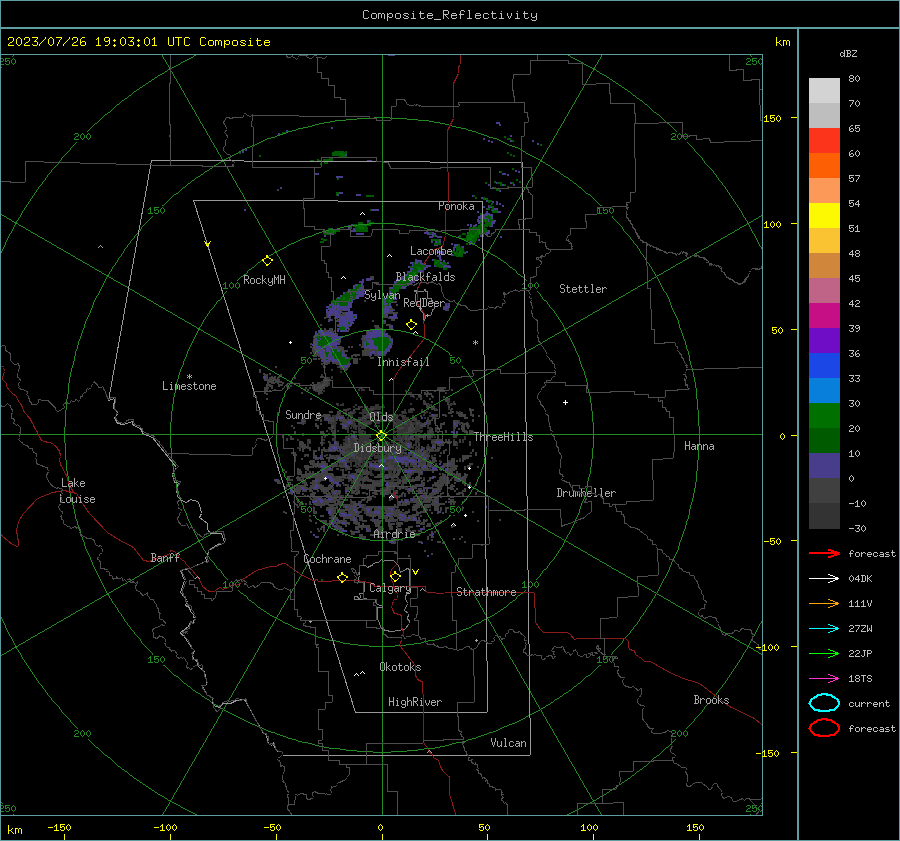Viewport: 900px width, 841px height.
Task: Click the yellow V marker northwest of RockyMH
Action: point(208,244)
